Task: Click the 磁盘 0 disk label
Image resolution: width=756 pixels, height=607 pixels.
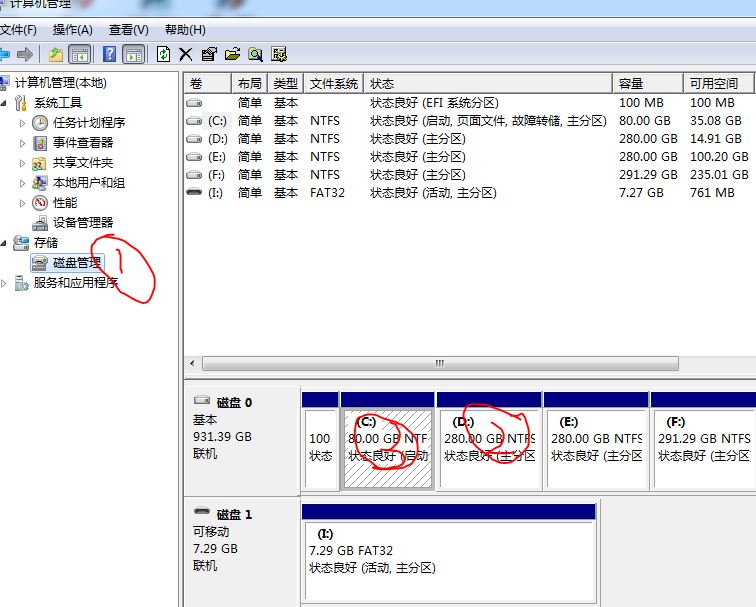Action: [x=234, y=403]
